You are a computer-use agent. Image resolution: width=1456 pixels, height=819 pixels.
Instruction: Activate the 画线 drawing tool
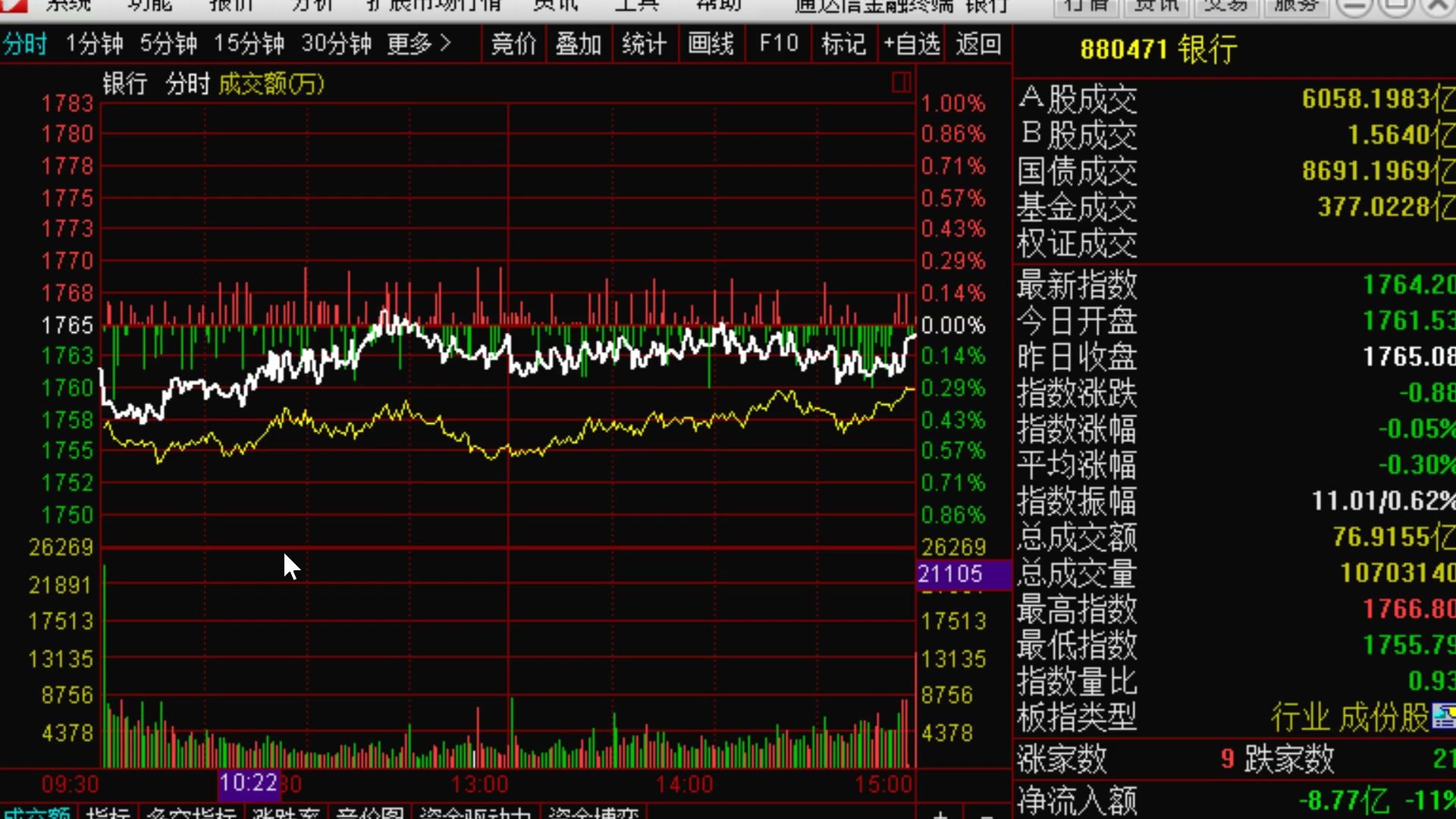[x=711, y=44]
